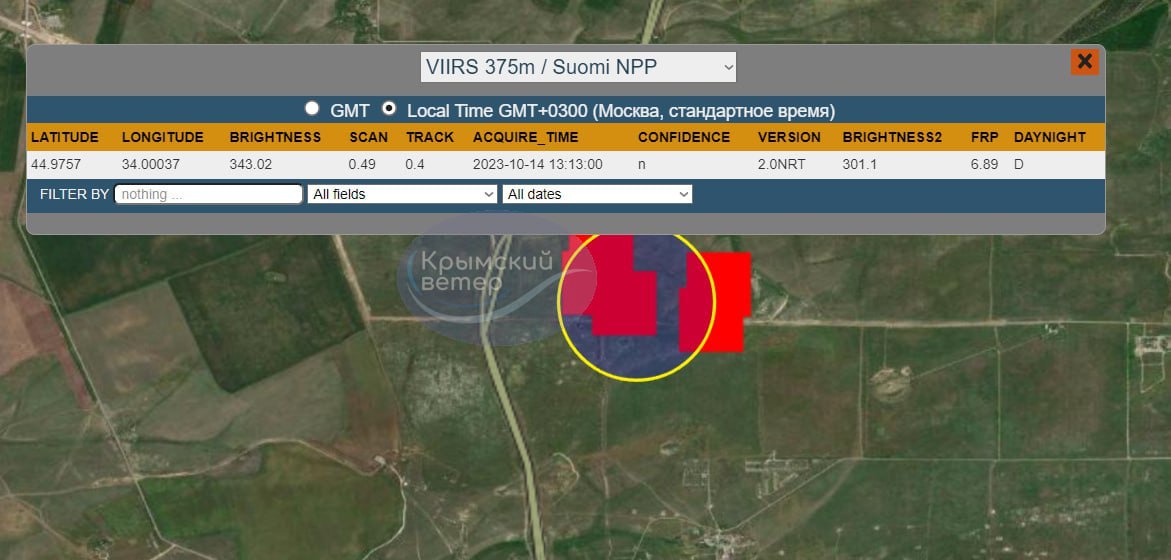Sort by the FRP column header
The width and height of the screenshot is (1171, 560).
(x=984, y=137)
